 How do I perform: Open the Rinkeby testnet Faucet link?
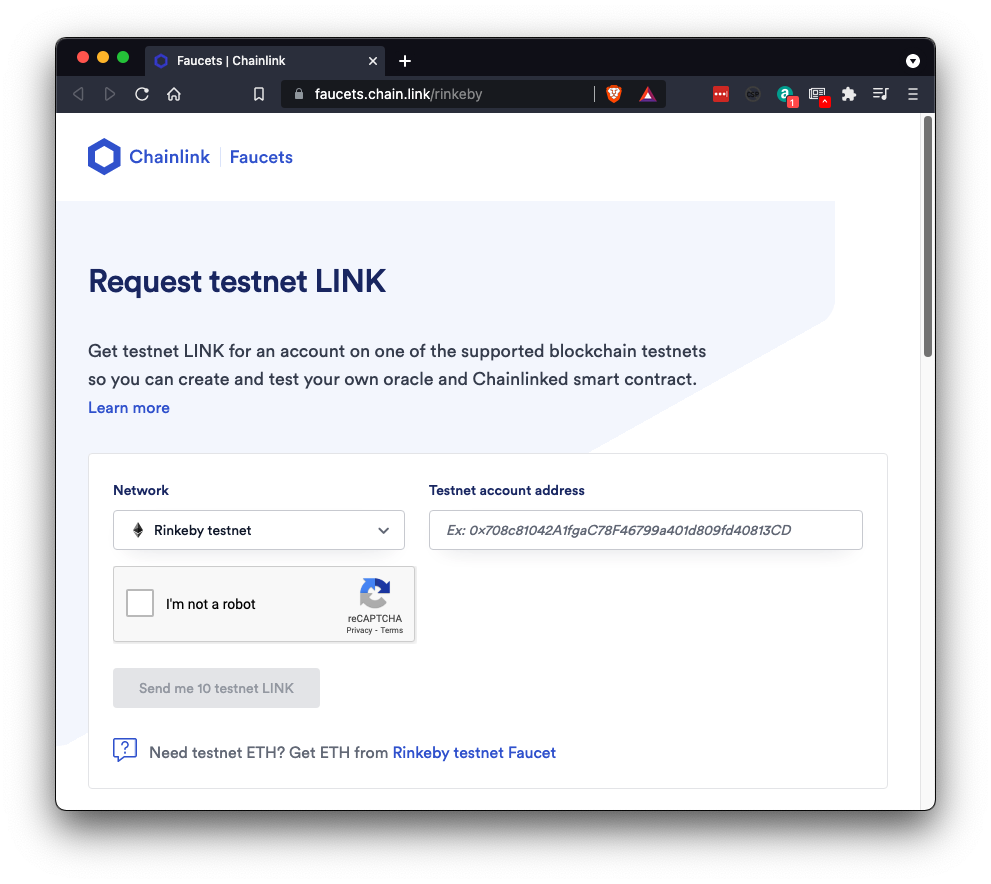pos(474,752)
